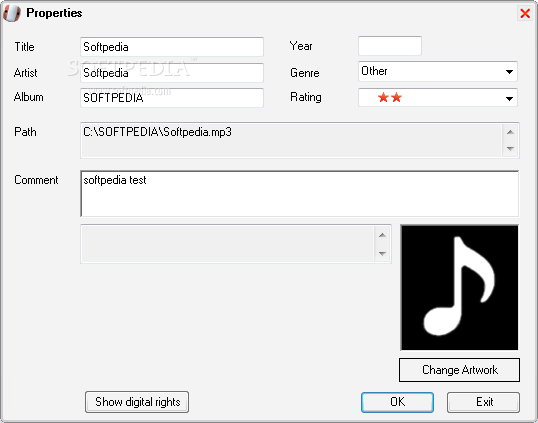Click the Rating label
Viewport: 538px width, 423px height.
tap(306, 97)
